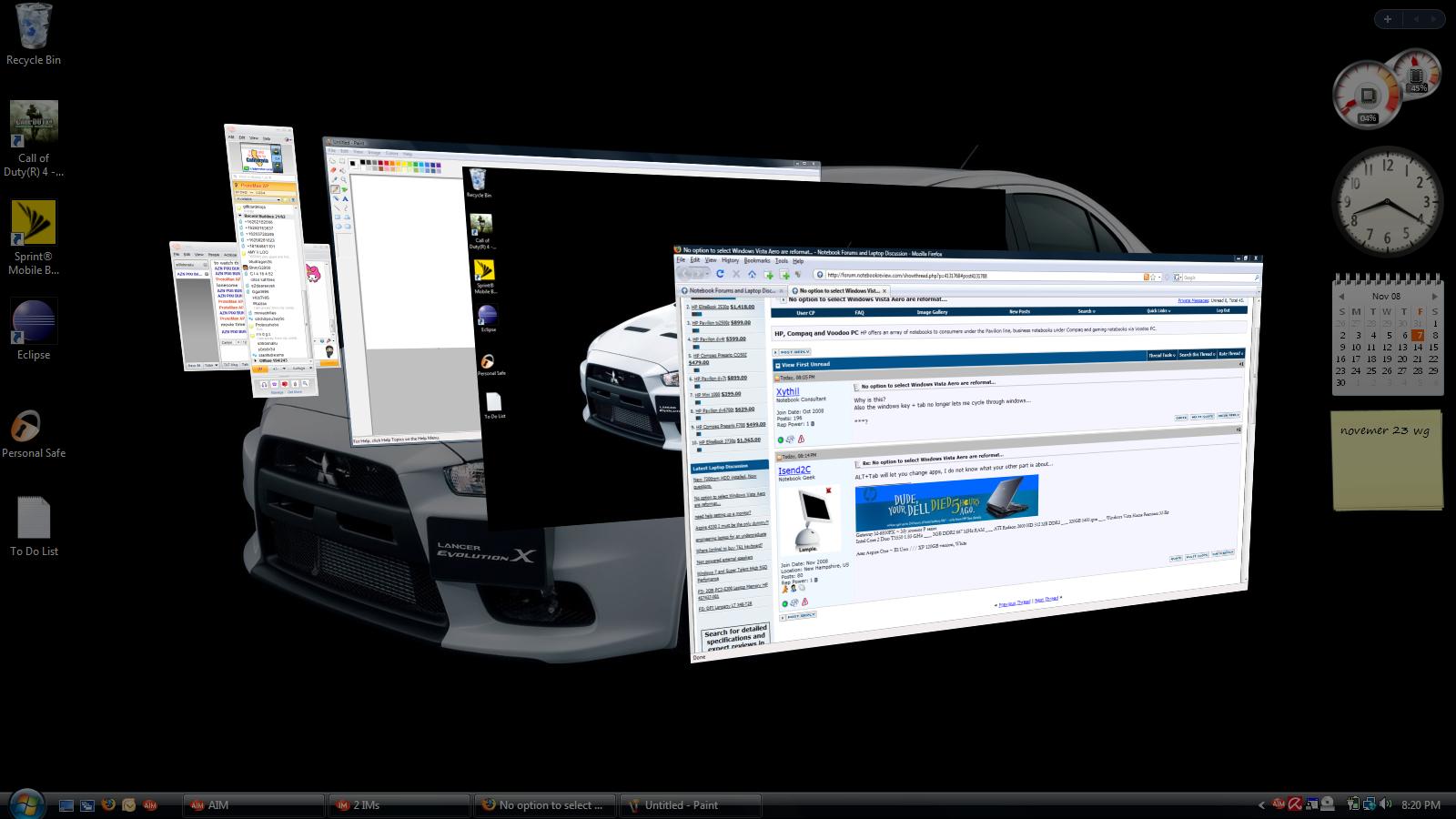Screen dimensions: 1456x819
Task: Click the Windows Start orb
Action: [25, 804]
